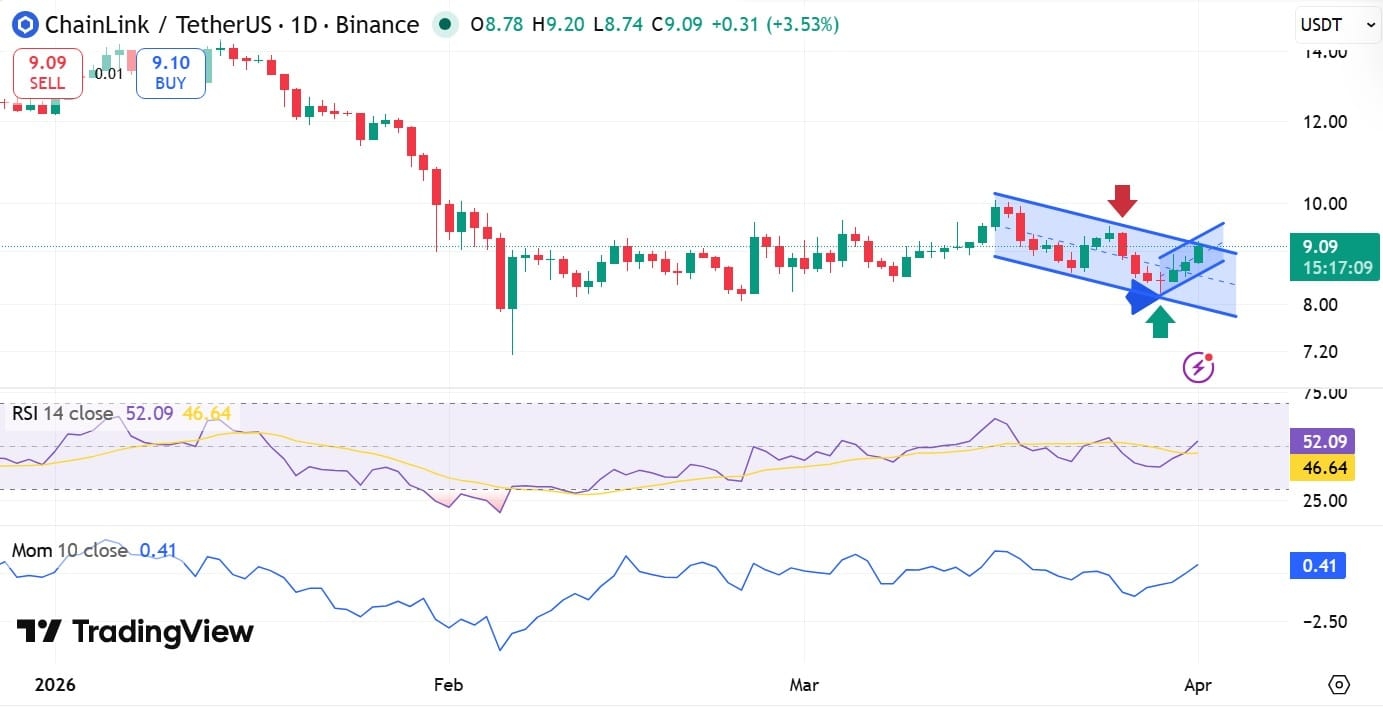The height and width of the screenshot is (709, 1383).
Task: Click the green market status dot beside OHLC values
Action: click(444, 24)
